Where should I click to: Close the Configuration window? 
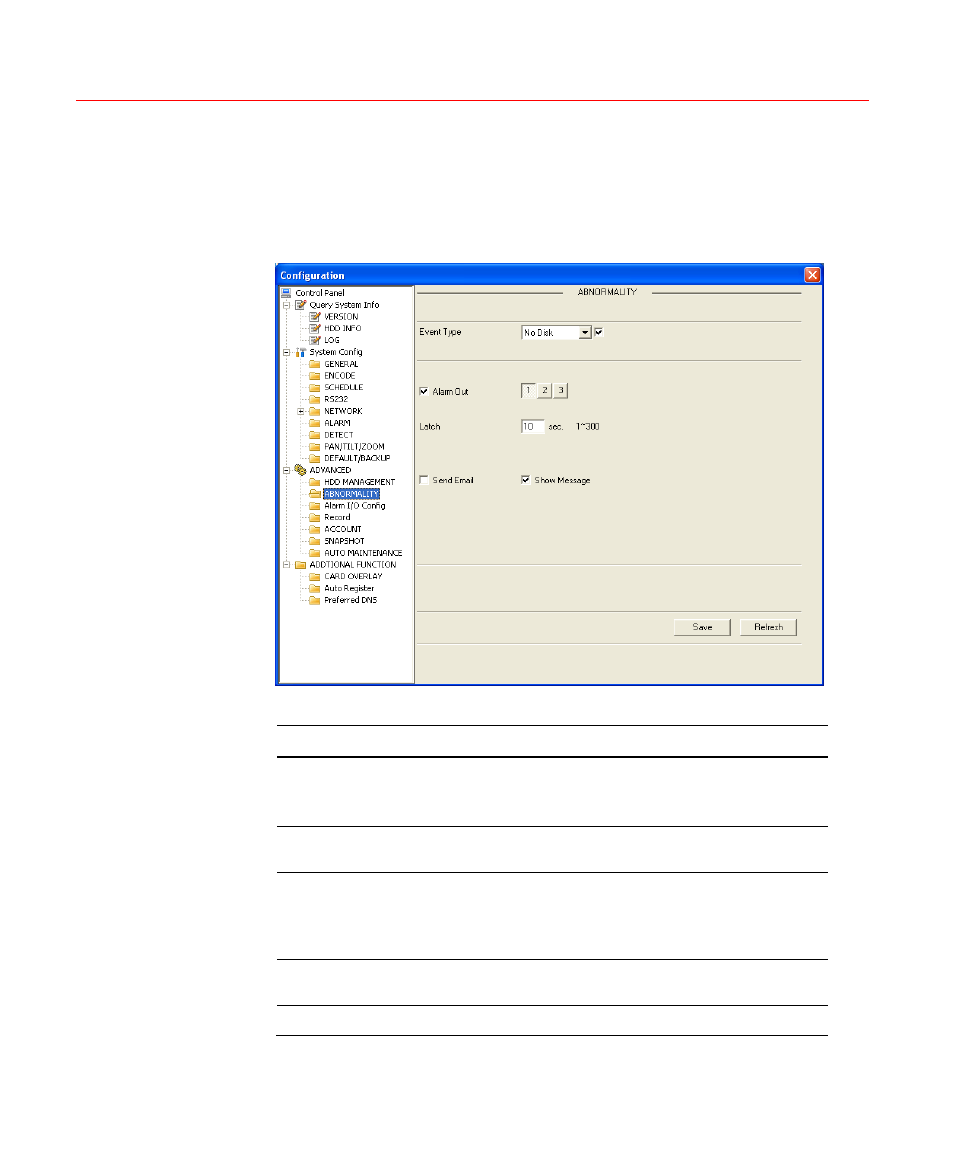point(812,274)
